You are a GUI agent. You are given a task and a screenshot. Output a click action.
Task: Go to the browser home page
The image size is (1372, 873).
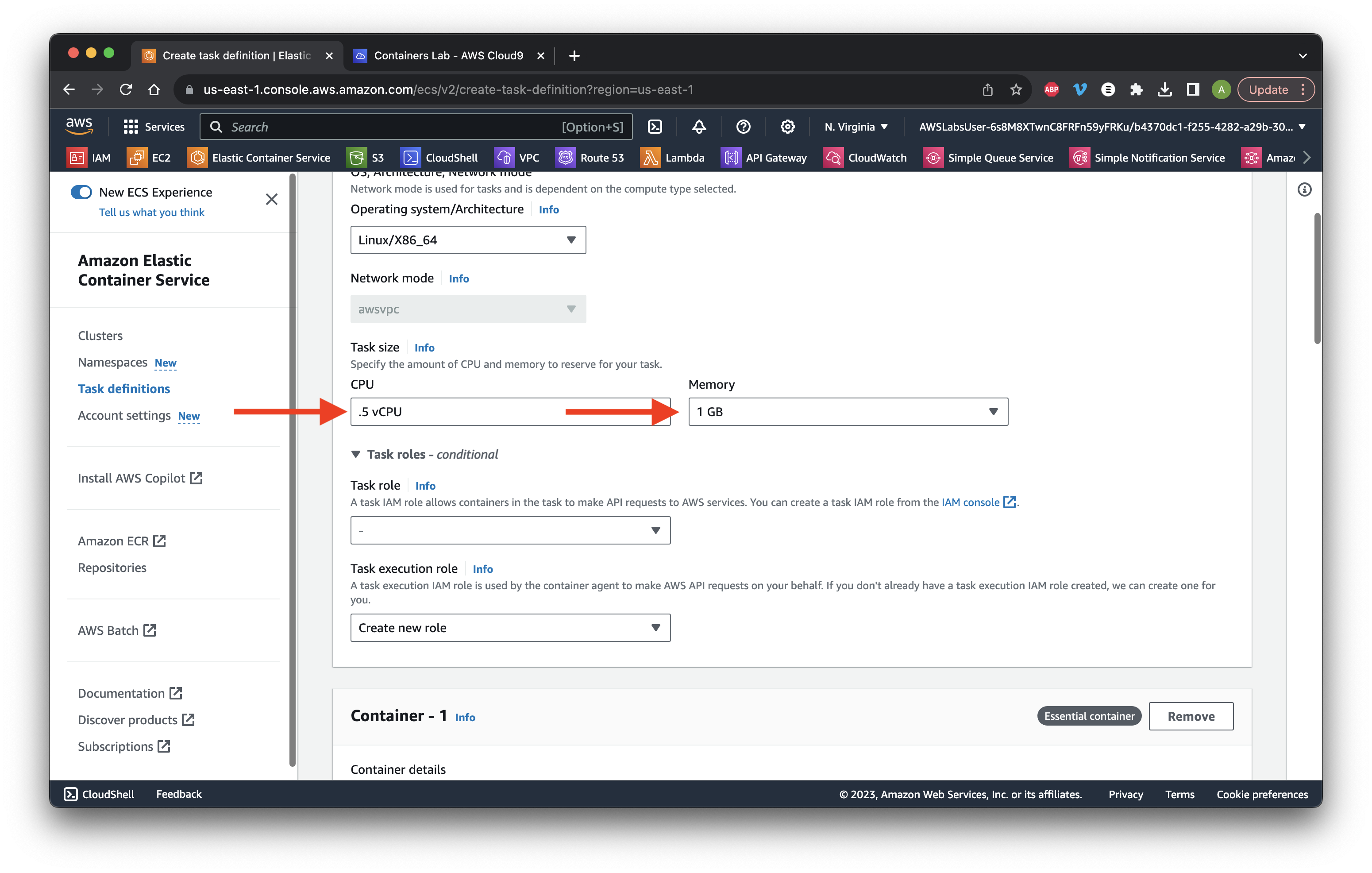pyautogui.click(x=154, y=89)
